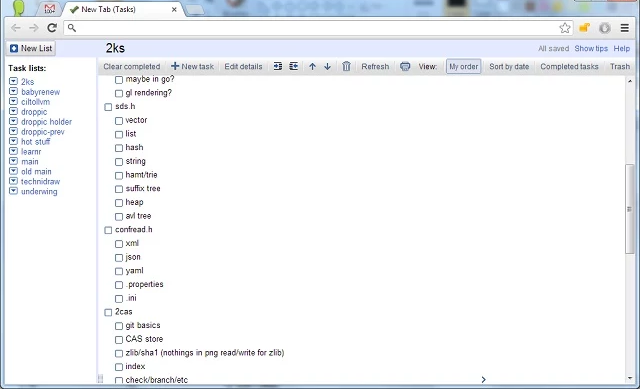Mark the json task as complete
640x389 pixels.
pyautogui.click(x=119, y=258)
